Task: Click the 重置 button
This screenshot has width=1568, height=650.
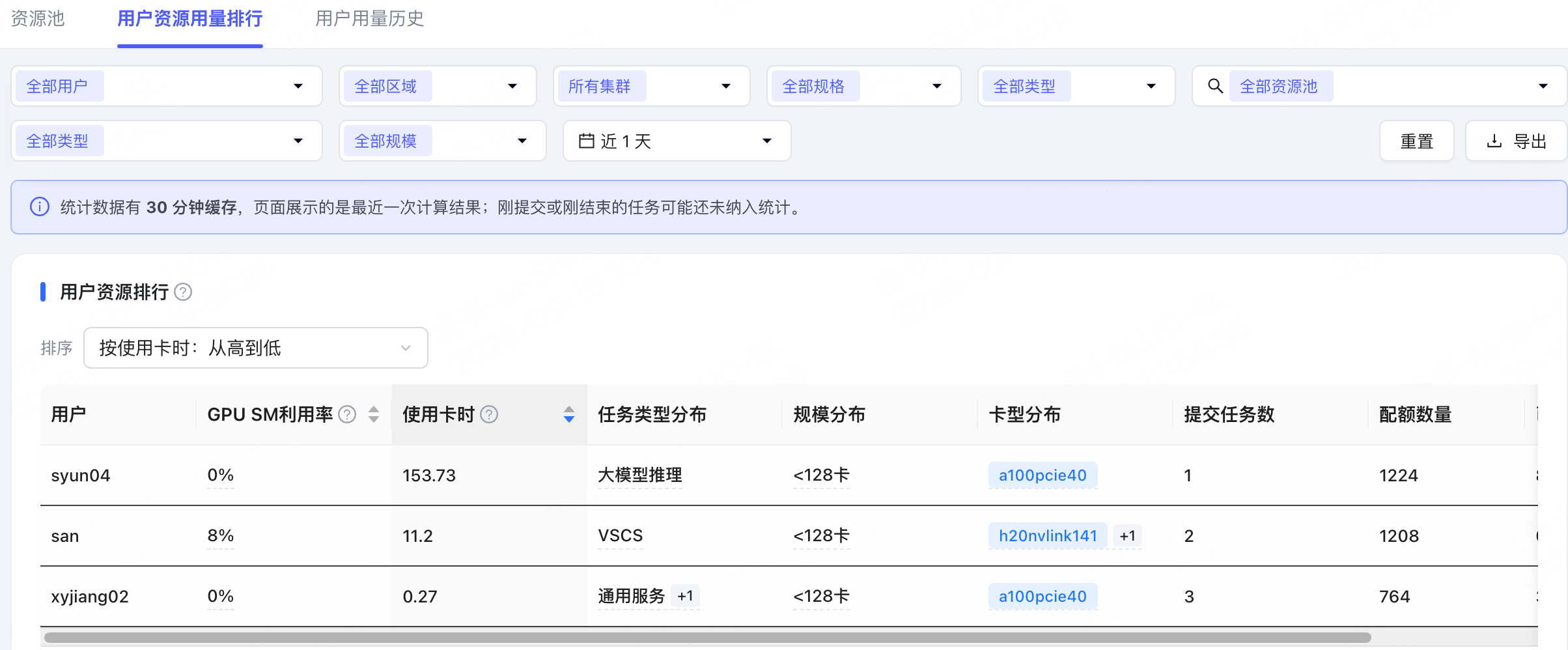Action: click(1416, 141)
